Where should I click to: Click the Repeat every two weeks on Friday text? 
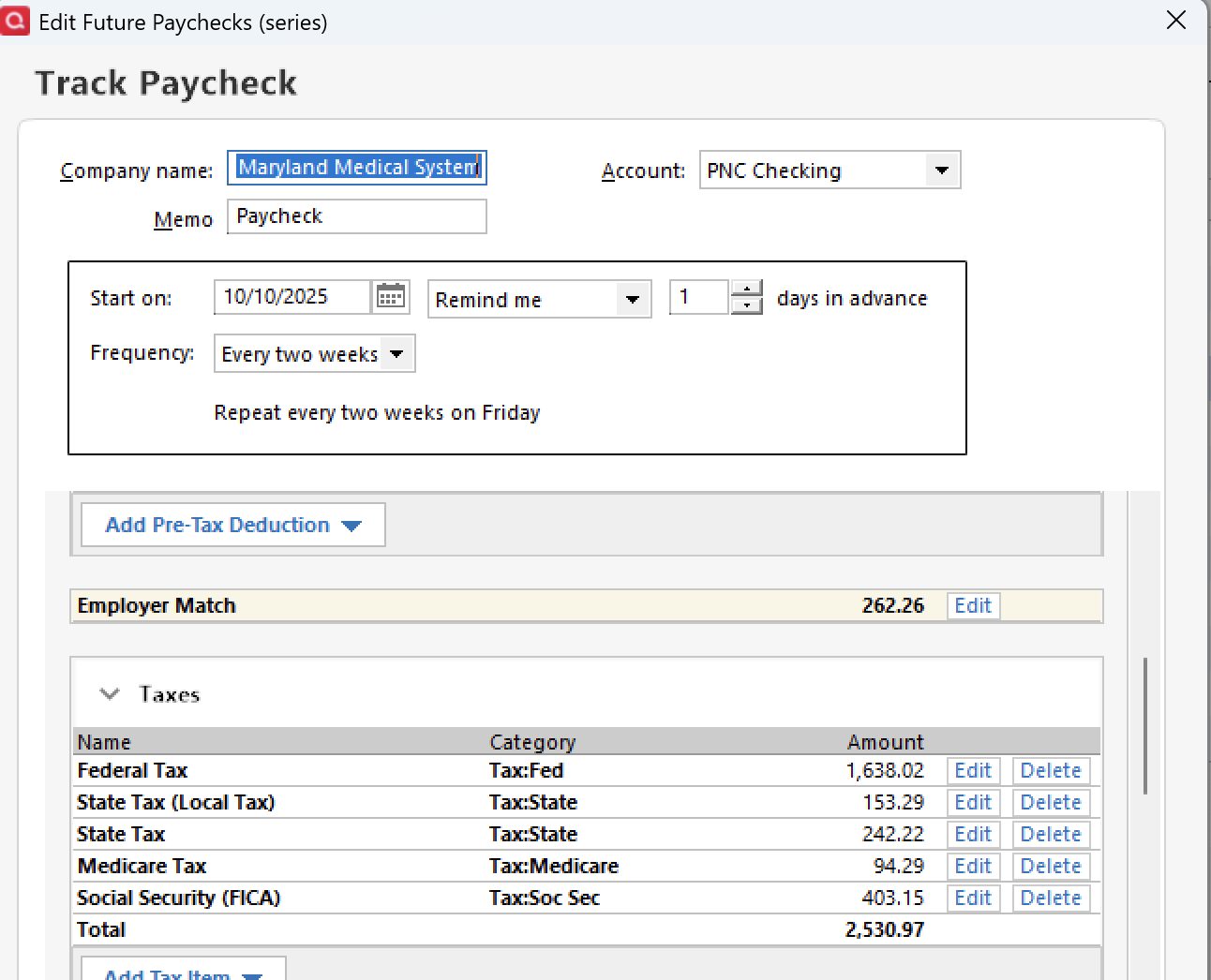tap(377, 413)
